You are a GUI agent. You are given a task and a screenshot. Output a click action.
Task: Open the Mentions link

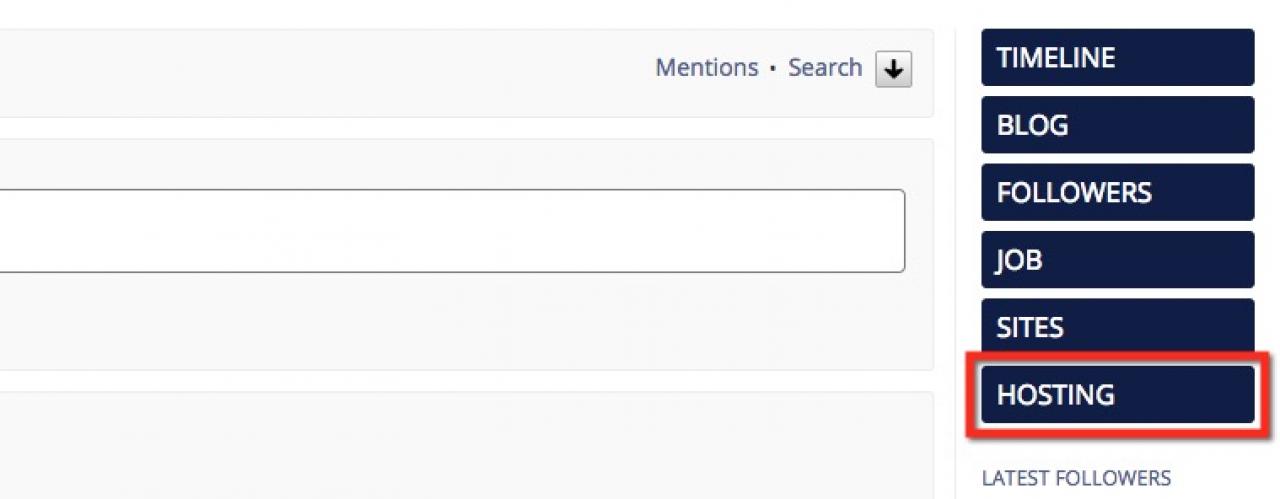[706, 68]
